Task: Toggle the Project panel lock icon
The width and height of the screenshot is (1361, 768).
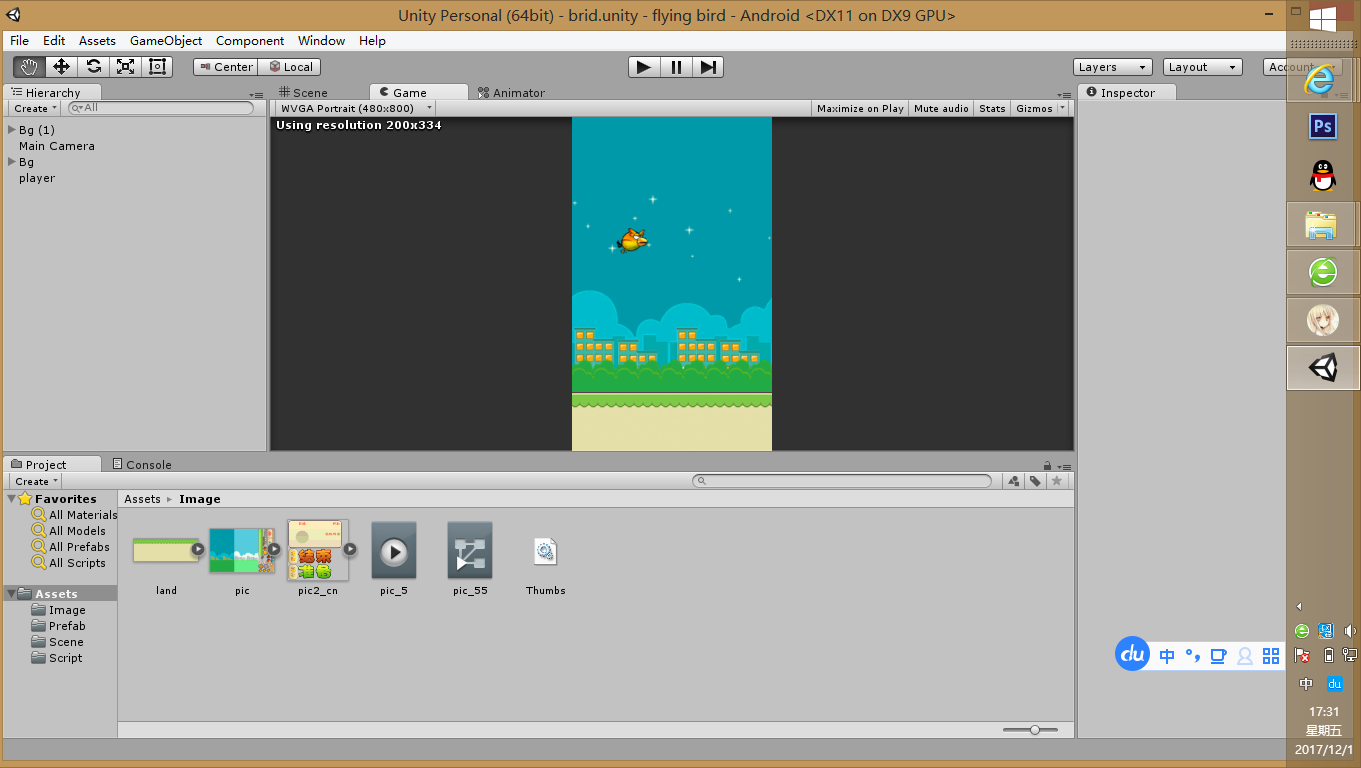Action: pos(1047,465)
